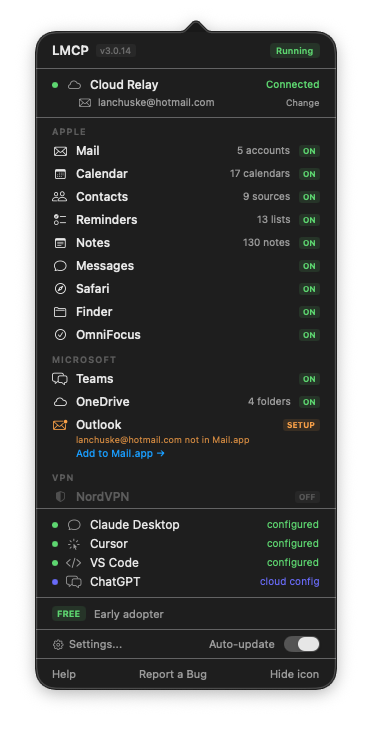Image resolution: width=372 pixels, height=729 pixels.
Task: Click the VS Code 'configured' status
Action: (x=293, y=563)
